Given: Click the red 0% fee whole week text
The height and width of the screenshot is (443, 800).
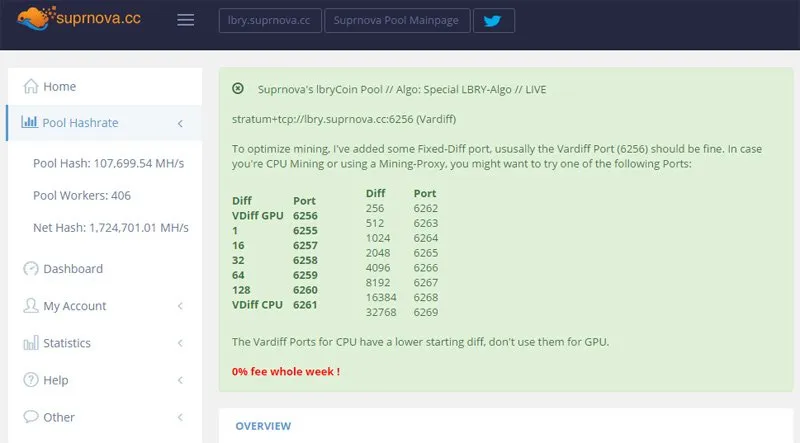Looking at the screenshot, I should coord(286,372).
